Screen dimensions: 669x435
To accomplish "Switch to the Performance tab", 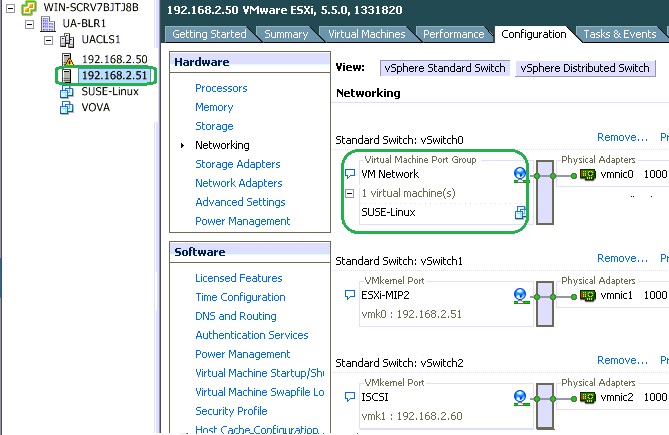I will pyautogui.click(x=453, y=34).
